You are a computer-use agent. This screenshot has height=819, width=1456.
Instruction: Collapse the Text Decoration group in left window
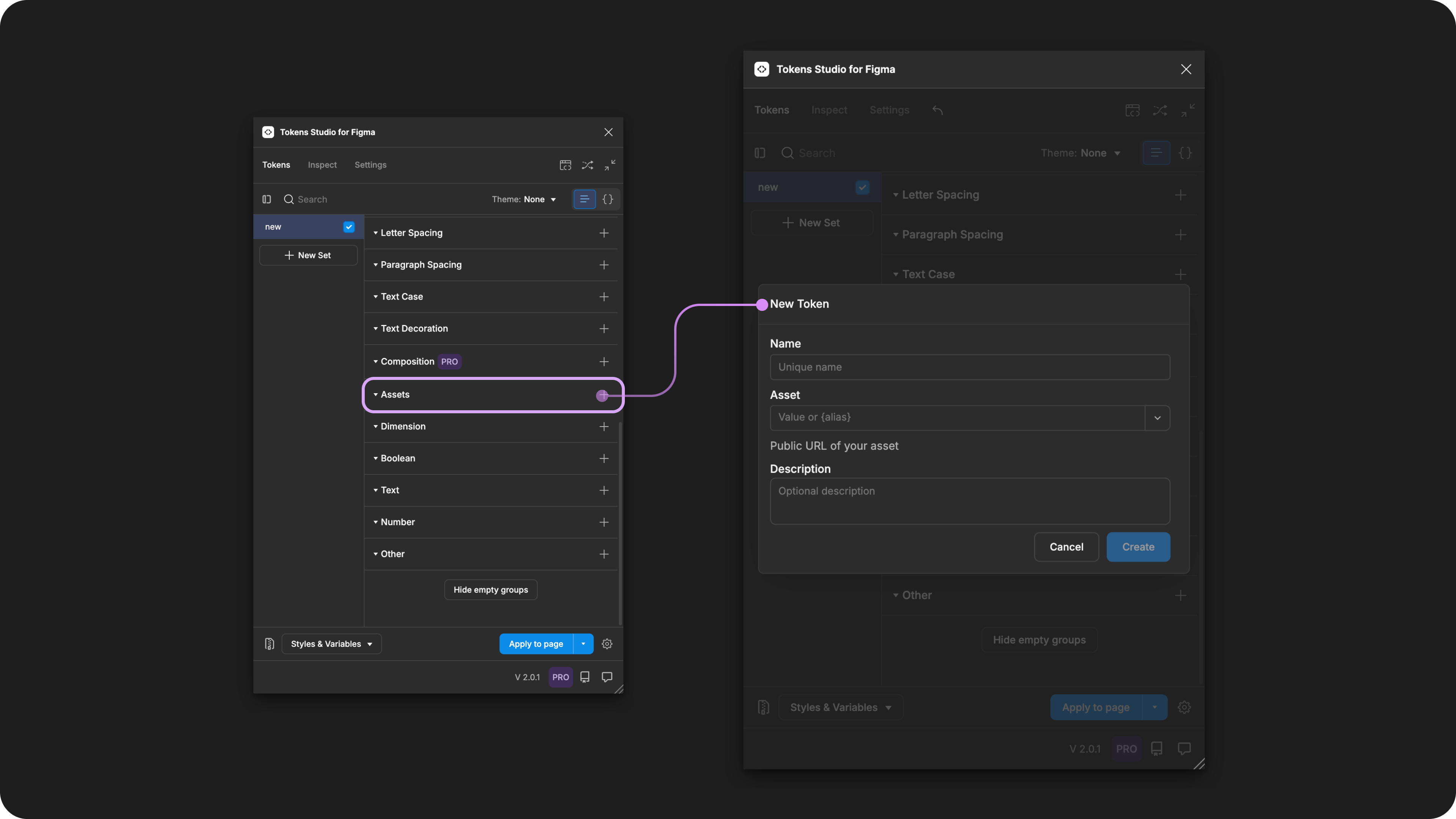(375, 328)
